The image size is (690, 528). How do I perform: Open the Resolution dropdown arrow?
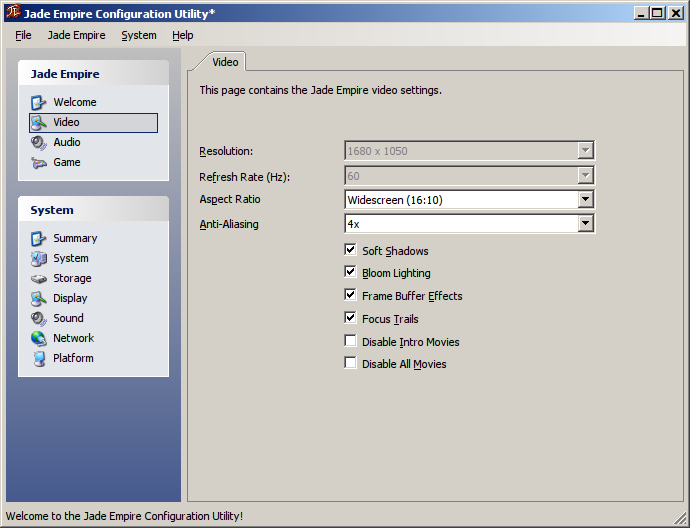coord(585,150)
